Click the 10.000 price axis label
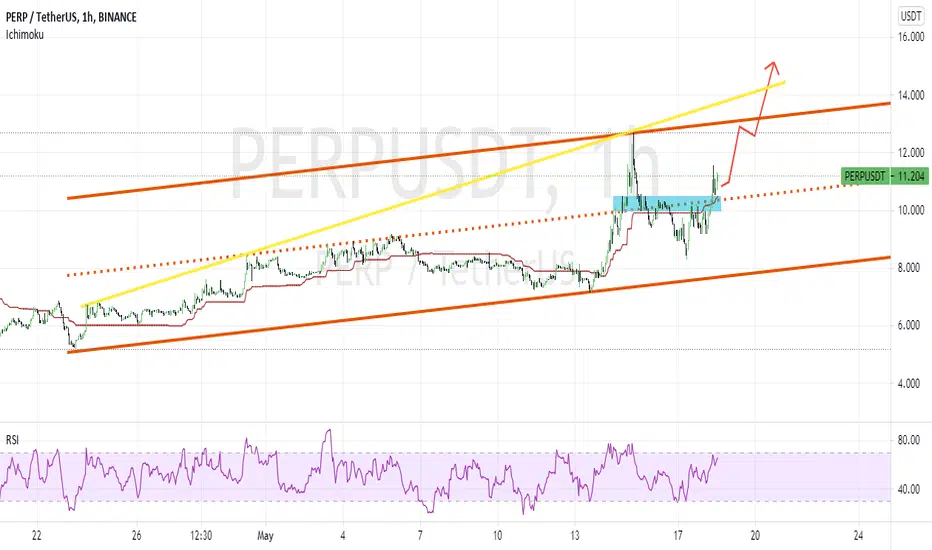This screenshot has width=932, height=550. click(x=911, y=210)
